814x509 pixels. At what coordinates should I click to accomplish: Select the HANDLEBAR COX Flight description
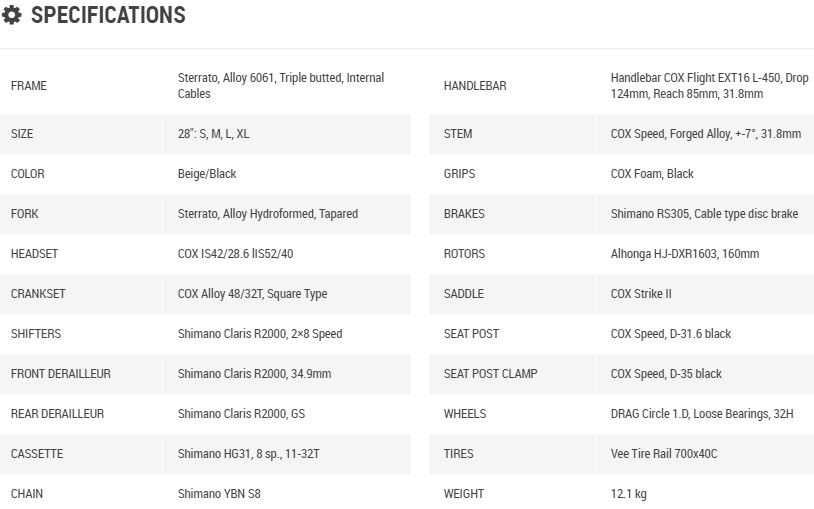tap(709, 86)
